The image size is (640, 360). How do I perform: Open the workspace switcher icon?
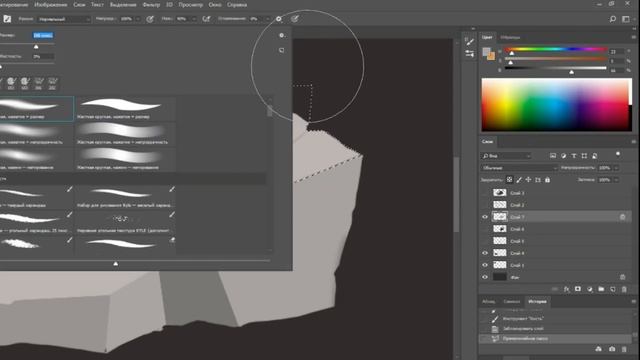tap(626, 19)
